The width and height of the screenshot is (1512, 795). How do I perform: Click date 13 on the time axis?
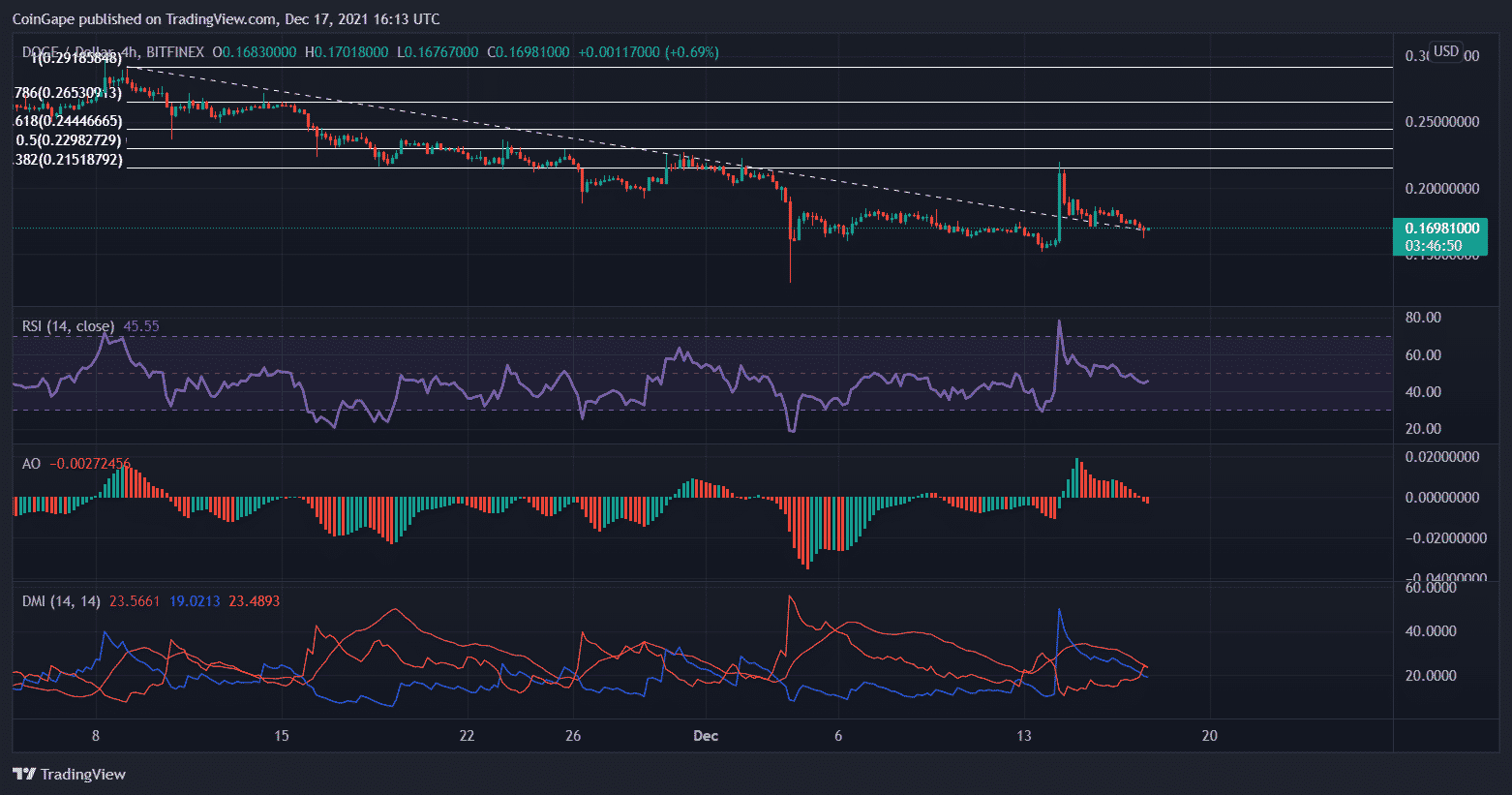coord(1024,736)
